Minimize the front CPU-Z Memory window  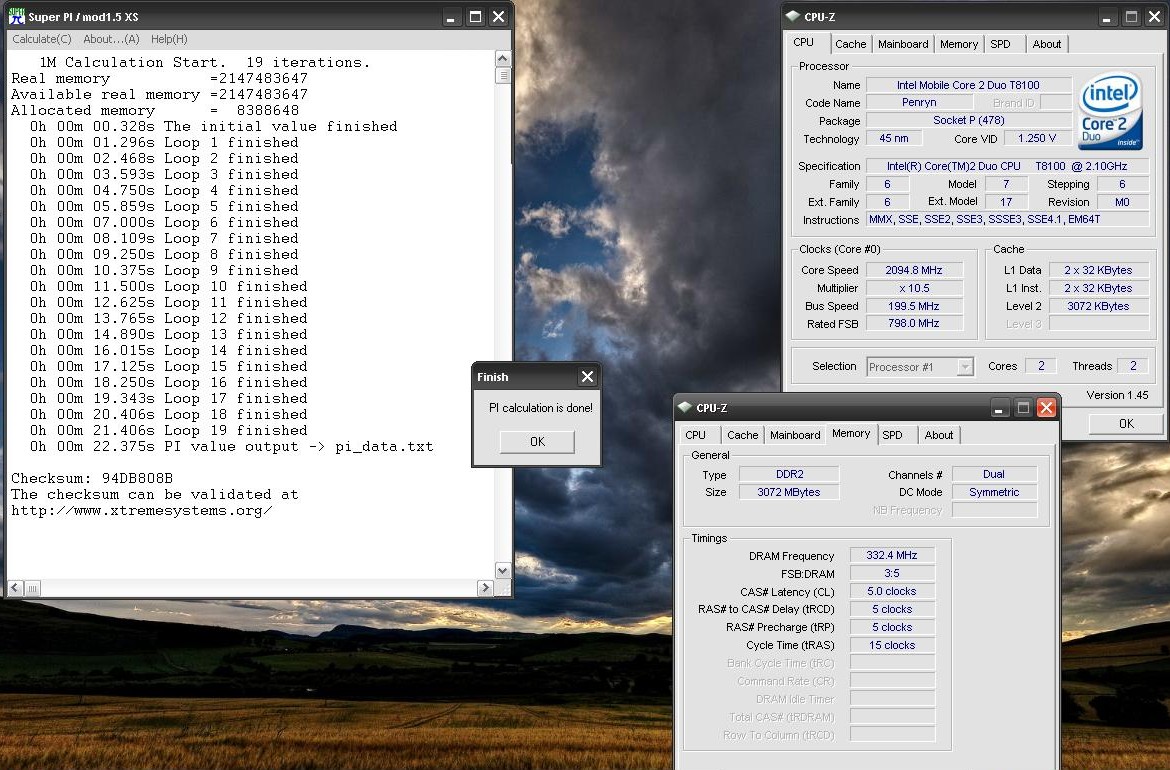999,407
